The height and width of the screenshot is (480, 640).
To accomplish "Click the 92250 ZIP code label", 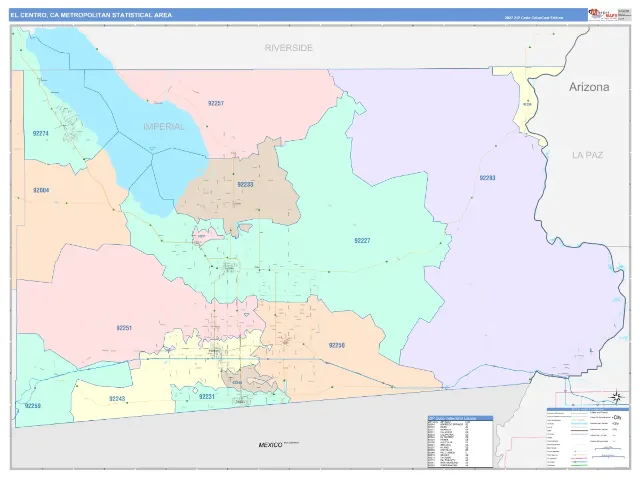I will [336, 345].
